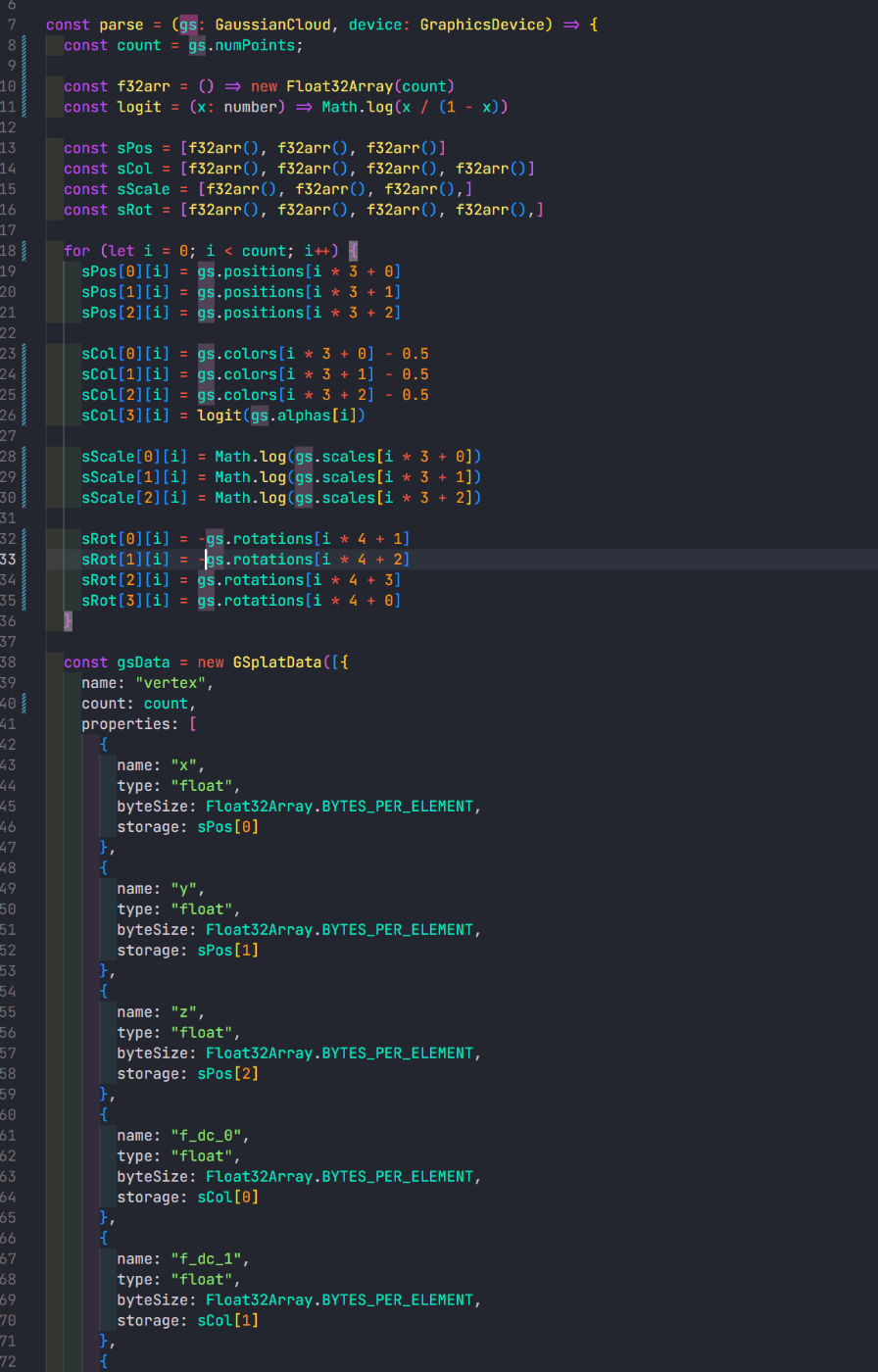
Task: Click gutter line number 38
Action: coord(8,662)
